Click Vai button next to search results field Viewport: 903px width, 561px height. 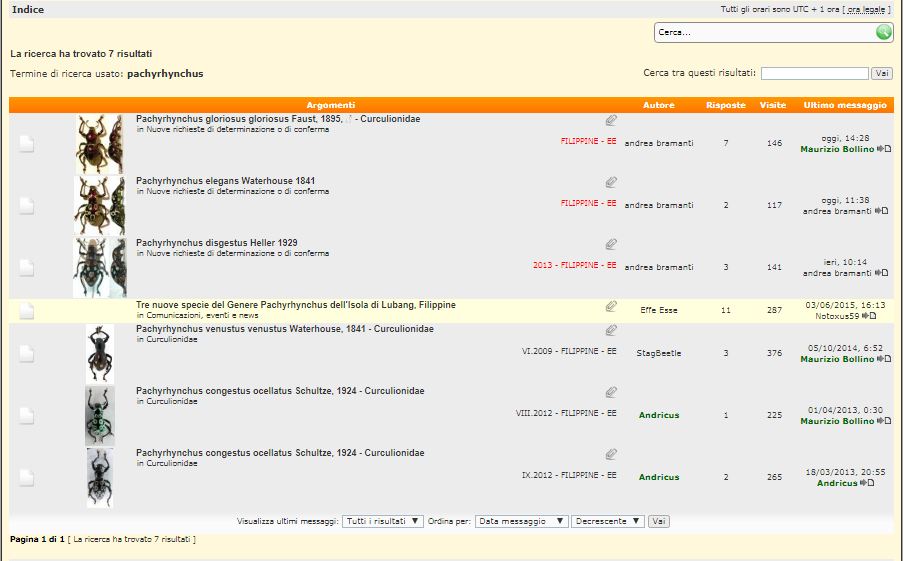882,73
